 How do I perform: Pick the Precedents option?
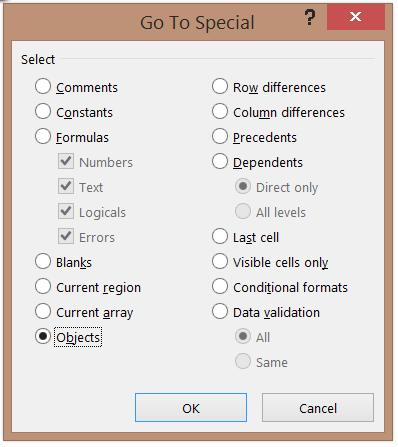220,136
